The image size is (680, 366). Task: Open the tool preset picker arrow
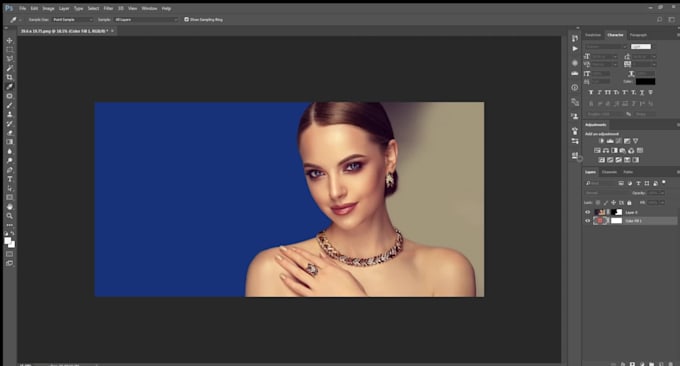pos(20,20)
